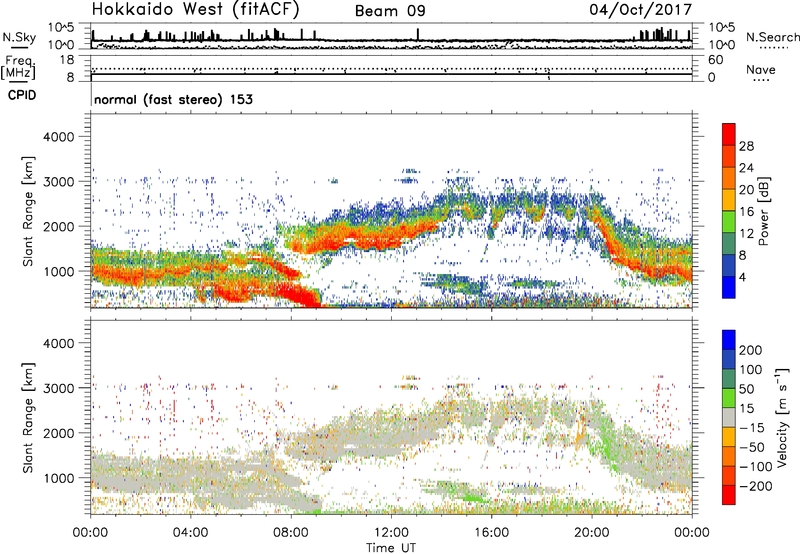Image resolution: width=800 pixels, height=554 pixels.
Task: Click the 'Nave' legend label
Action: (761, 69)
